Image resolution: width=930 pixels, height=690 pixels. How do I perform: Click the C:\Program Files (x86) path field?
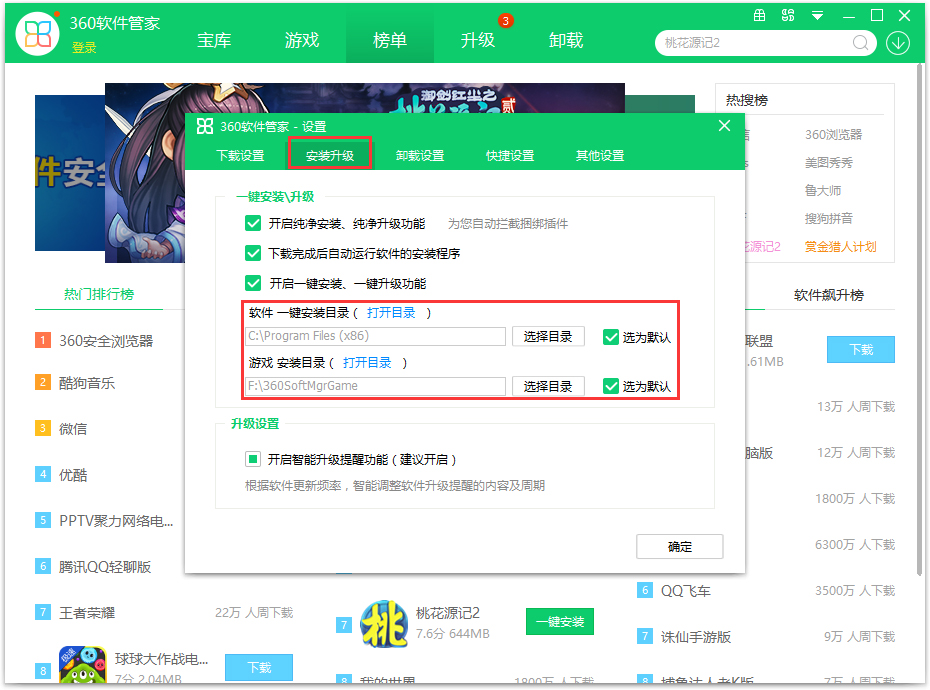click(375, 336)
